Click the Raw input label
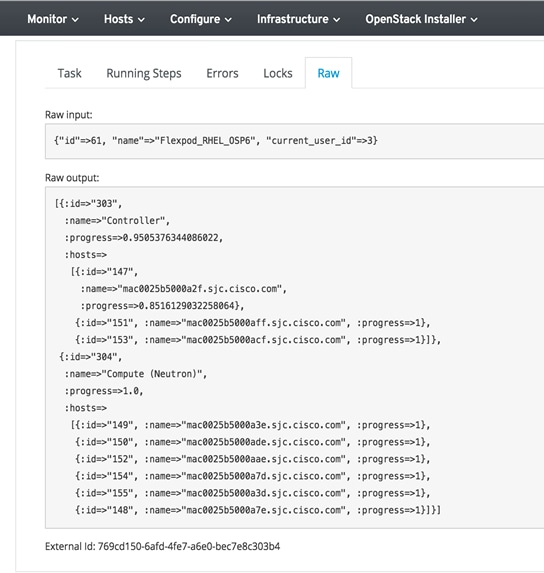This screenshot has height=573, width=544. tap(69, 115)
